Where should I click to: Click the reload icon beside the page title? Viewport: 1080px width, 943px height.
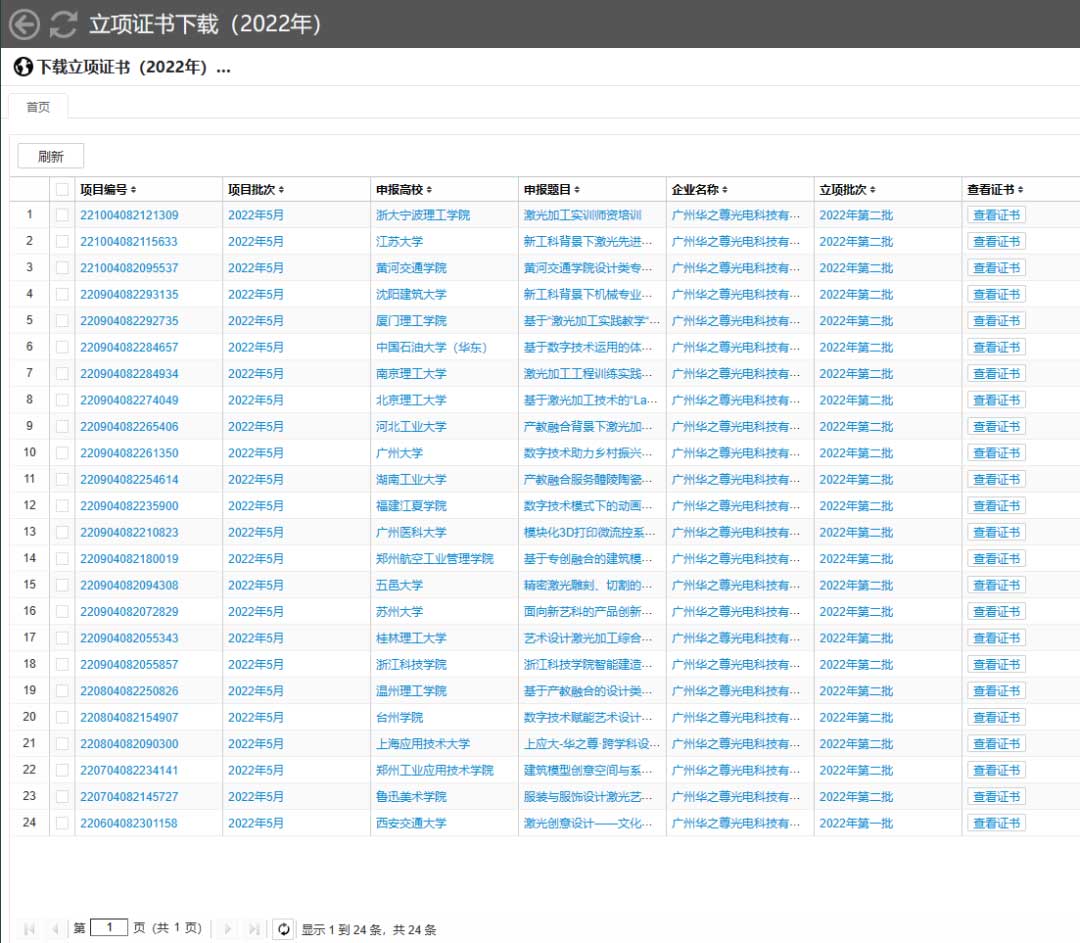64,24
